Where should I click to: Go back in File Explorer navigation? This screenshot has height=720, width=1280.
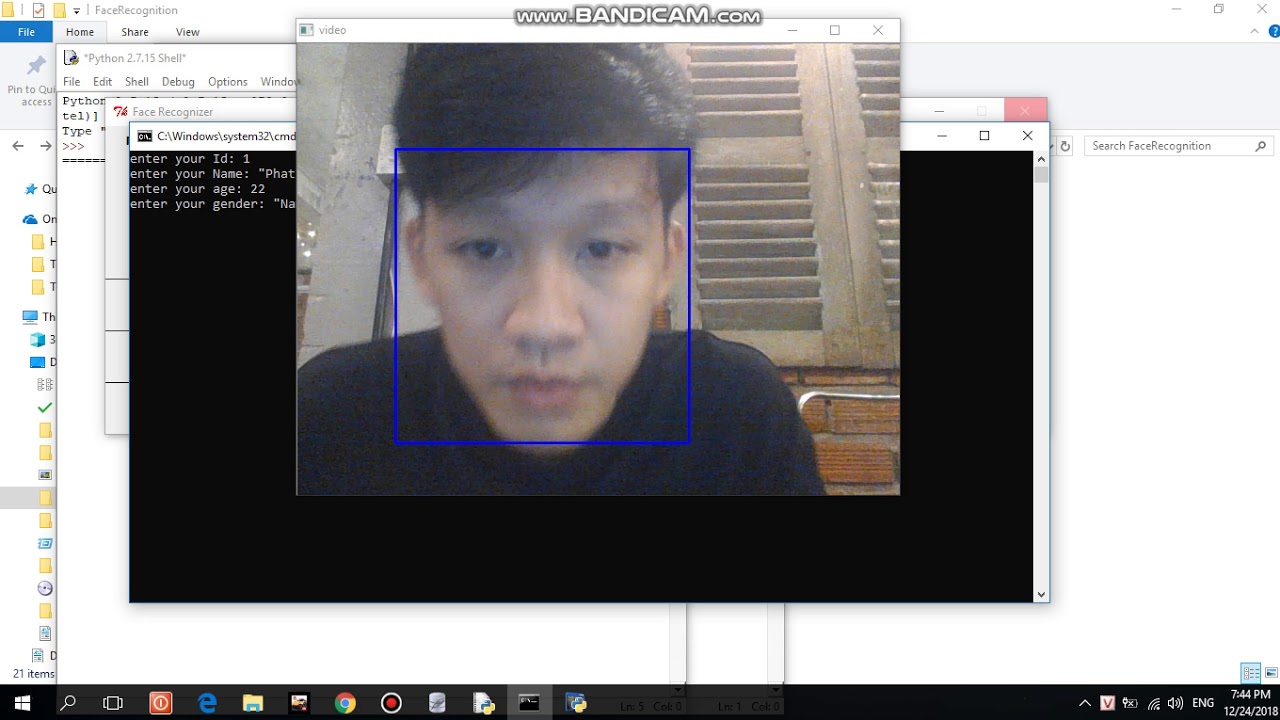(18, 146)
